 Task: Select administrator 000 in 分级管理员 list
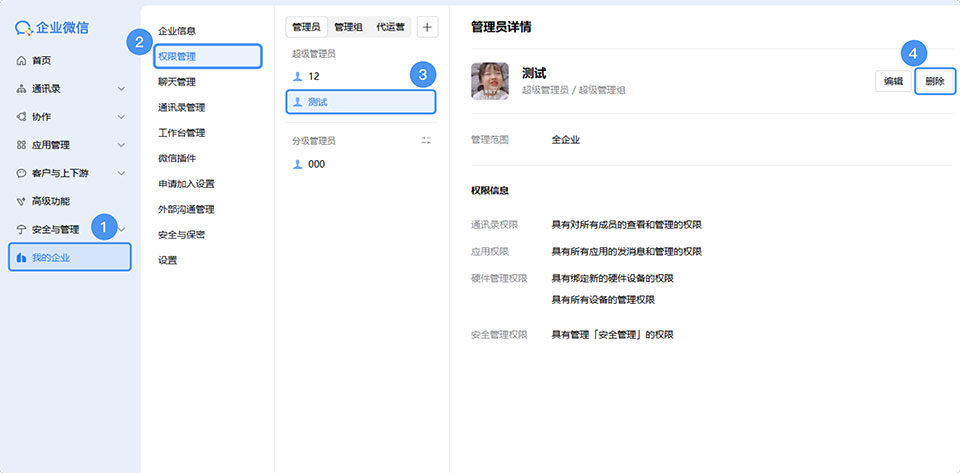coord(316,164)
